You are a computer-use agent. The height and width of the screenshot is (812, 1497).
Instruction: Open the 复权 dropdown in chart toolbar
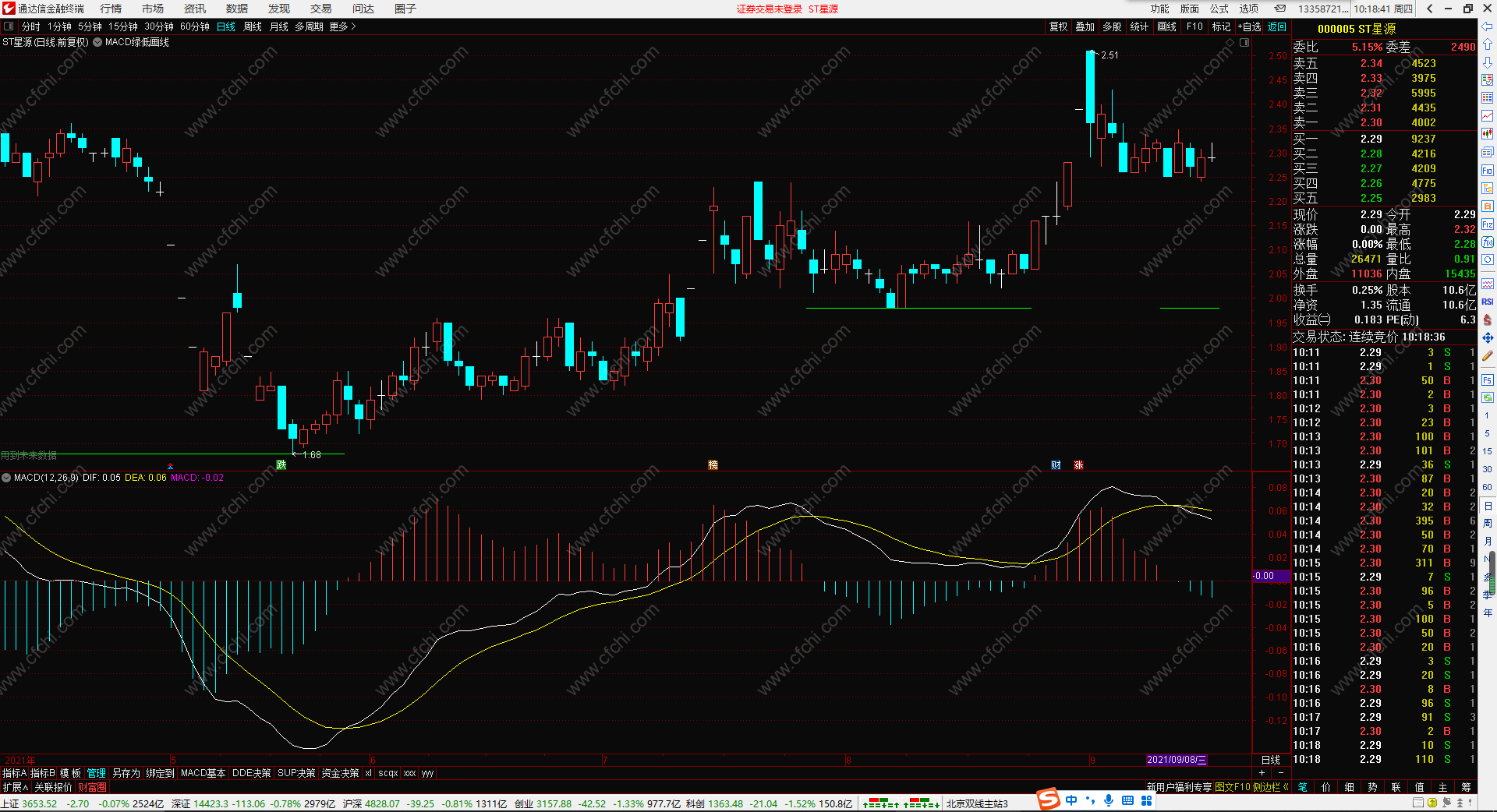click(1058, 26)
